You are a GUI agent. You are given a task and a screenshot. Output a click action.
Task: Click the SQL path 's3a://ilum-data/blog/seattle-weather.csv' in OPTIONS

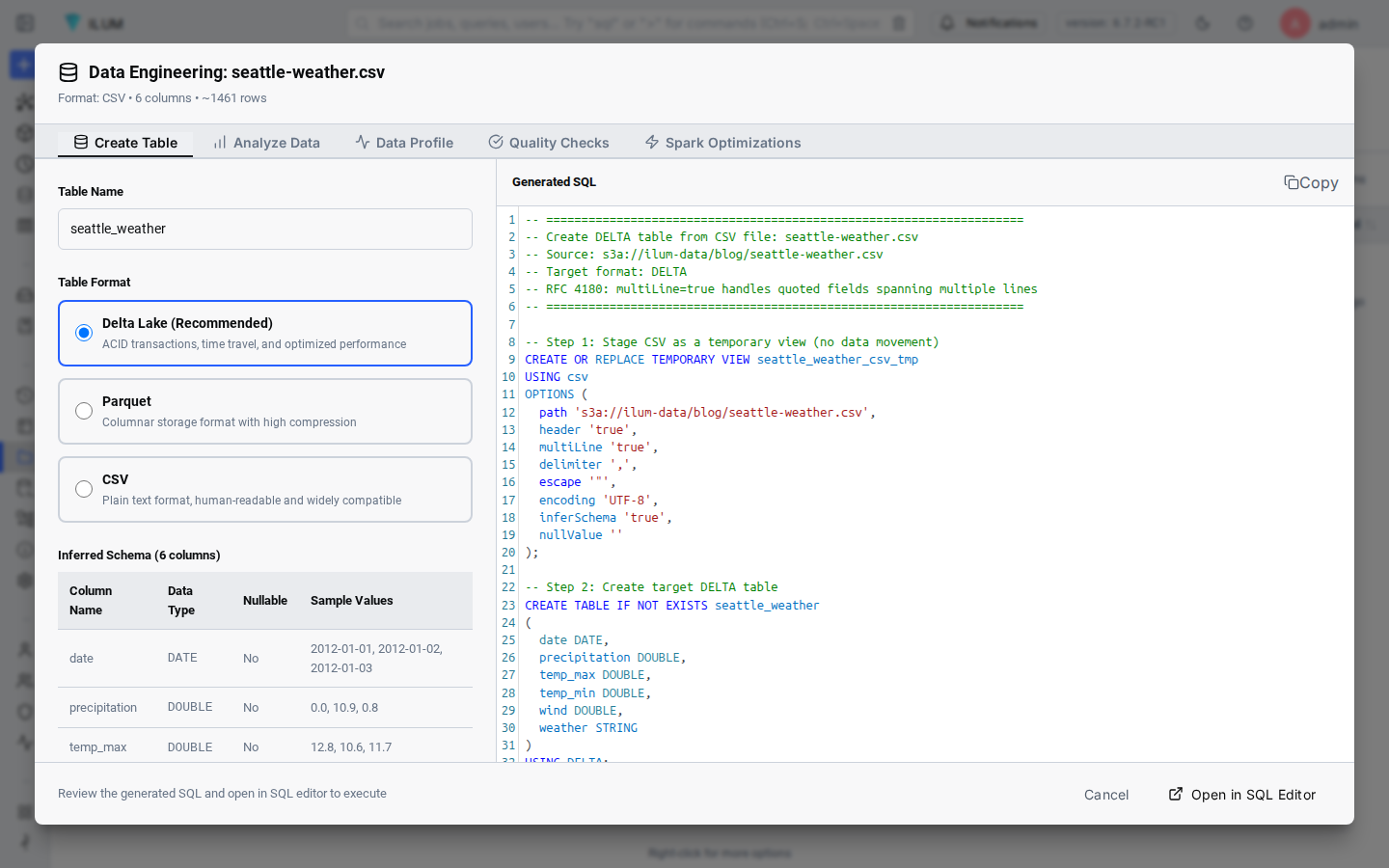pyautogui.click(x=722, y=413)
